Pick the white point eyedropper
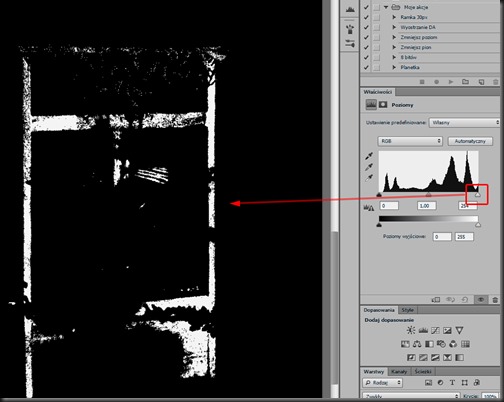Image resolution: width=504 pixels, height=402 pixels. pos(369,178)
